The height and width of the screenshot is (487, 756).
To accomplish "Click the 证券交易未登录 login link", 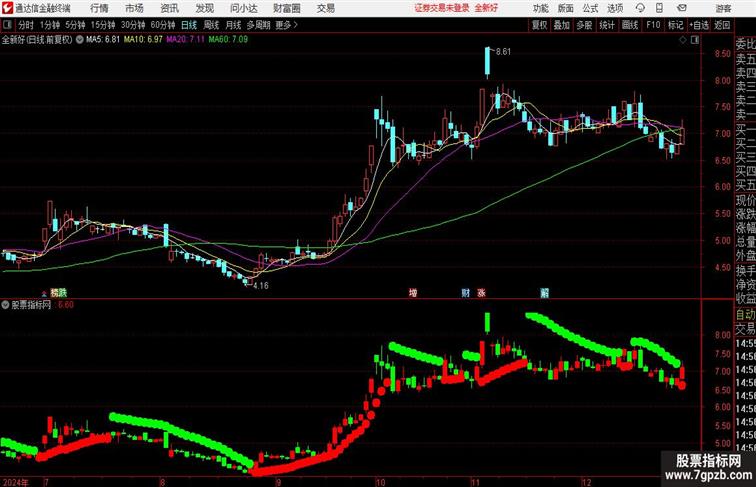I will pos(442,8).
